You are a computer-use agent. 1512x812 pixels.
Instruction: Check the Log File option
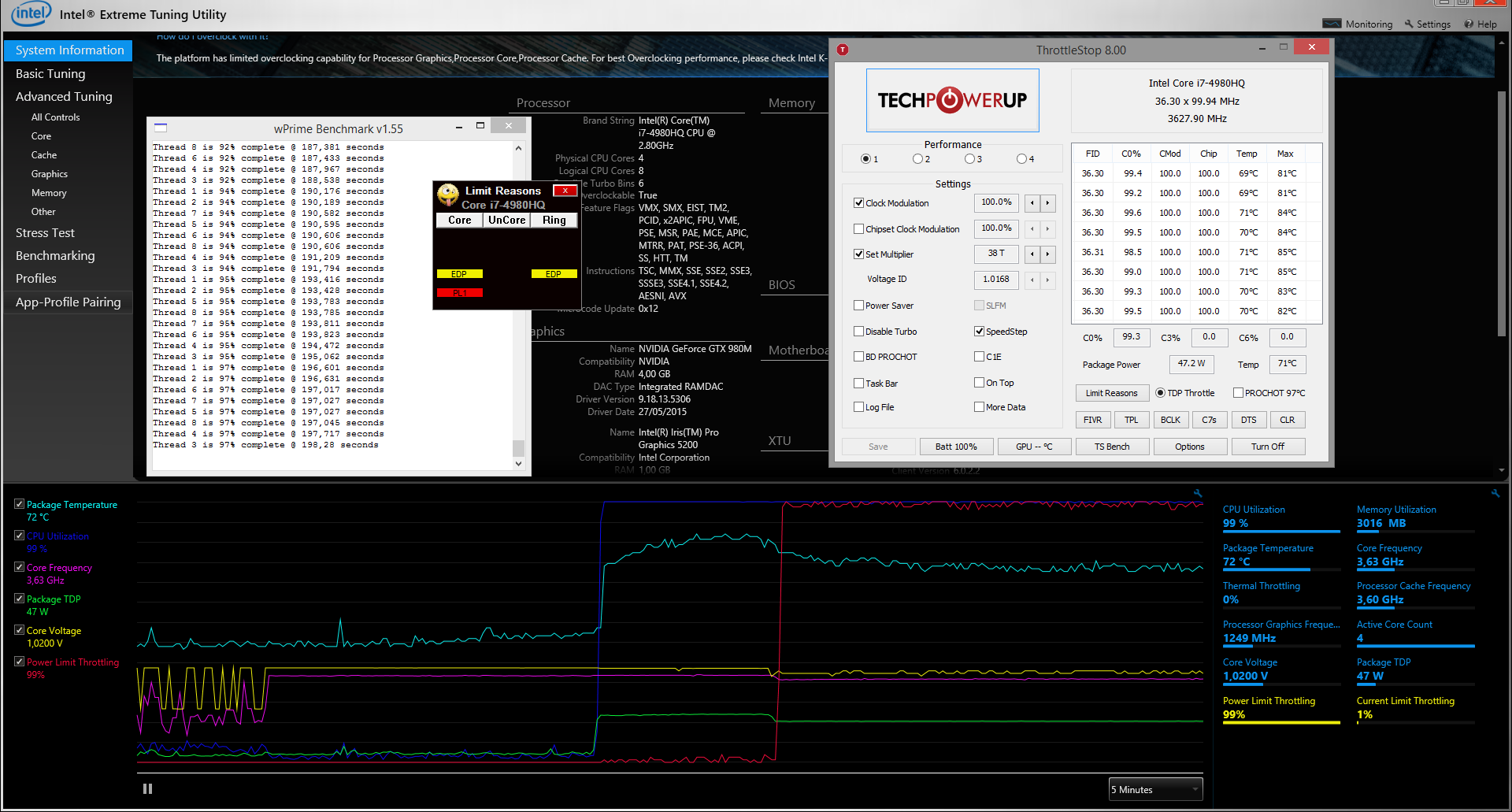pyautogui.click(x=859, y=407)
